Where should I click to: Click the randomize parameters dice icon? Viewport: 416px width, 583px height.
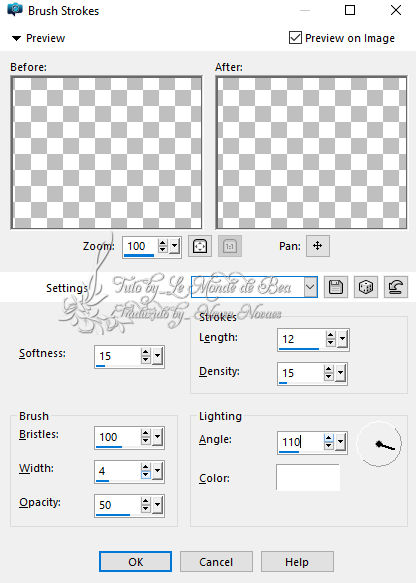(366, 287)
